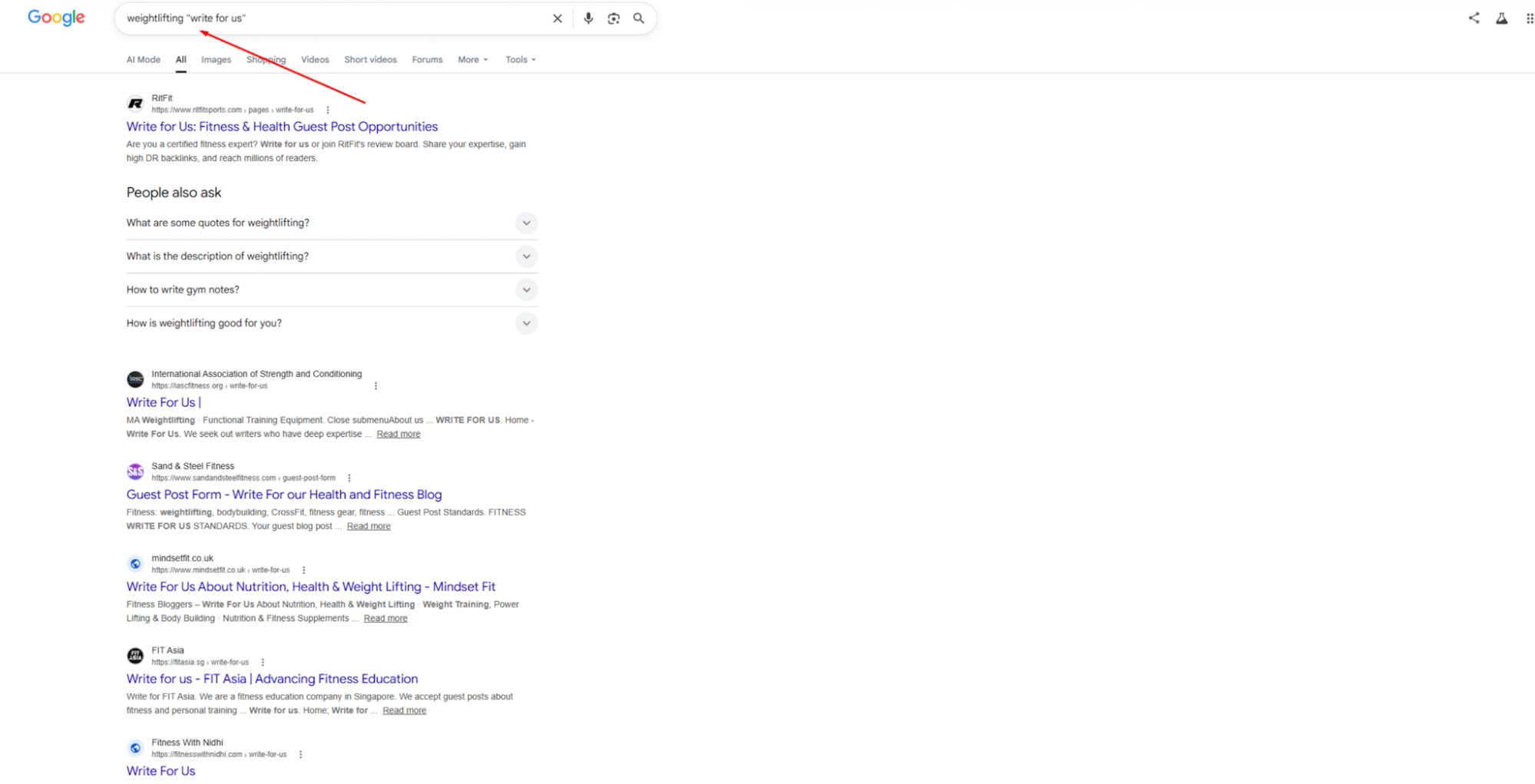
Task: Switch to AI Mode tab
Action: pos(144,59)
